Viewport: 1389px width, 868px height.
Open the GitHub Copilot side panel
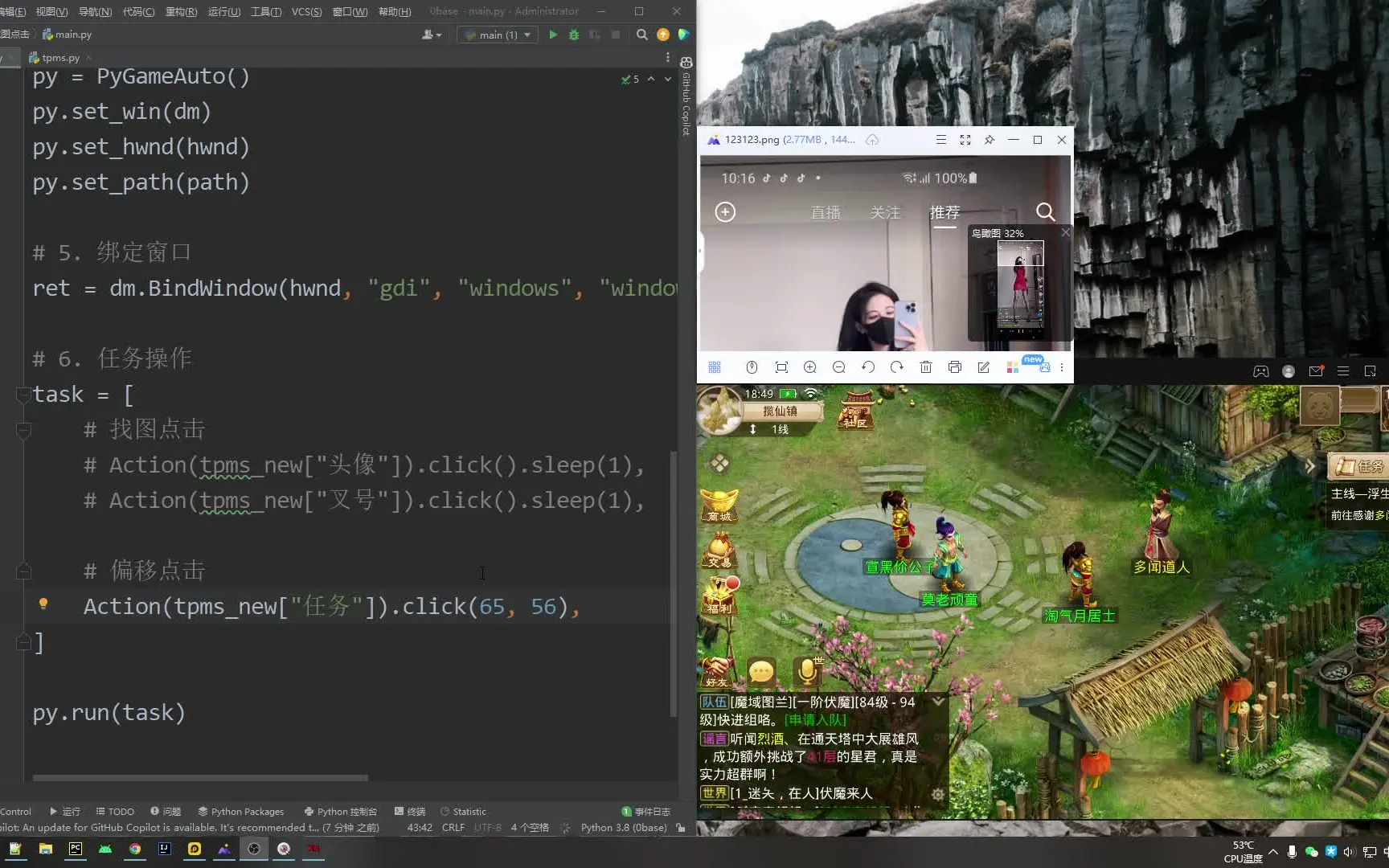coord(686,96)
